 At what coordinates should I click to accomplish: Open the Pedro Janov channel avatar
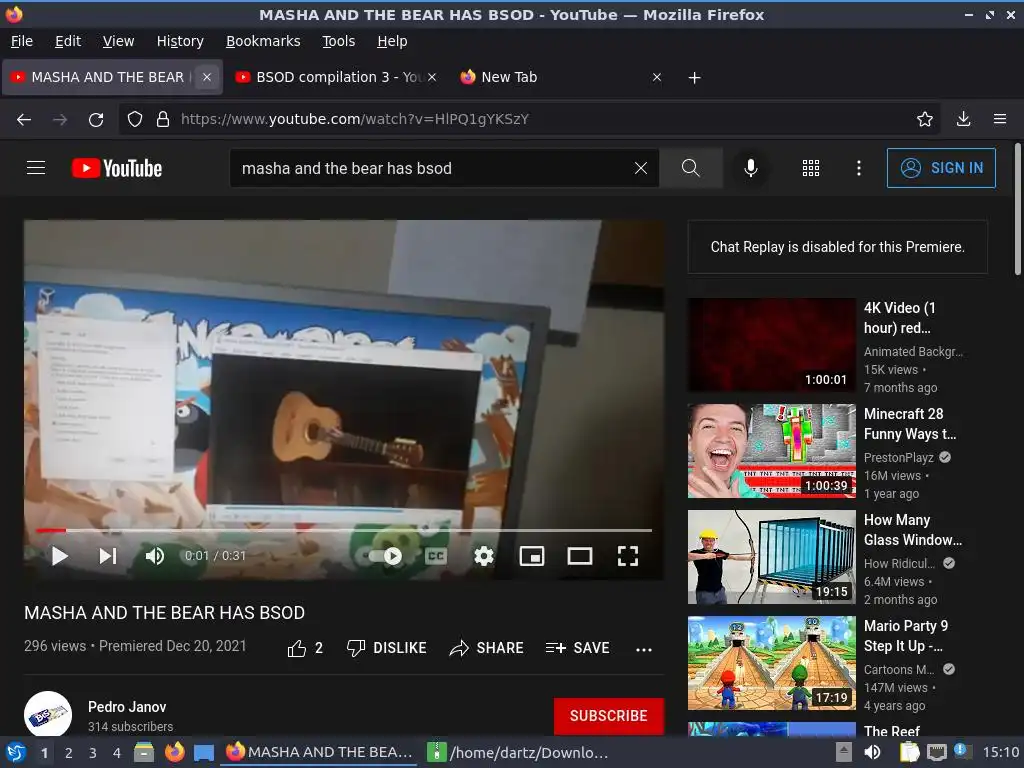click(x=48, y=714)
